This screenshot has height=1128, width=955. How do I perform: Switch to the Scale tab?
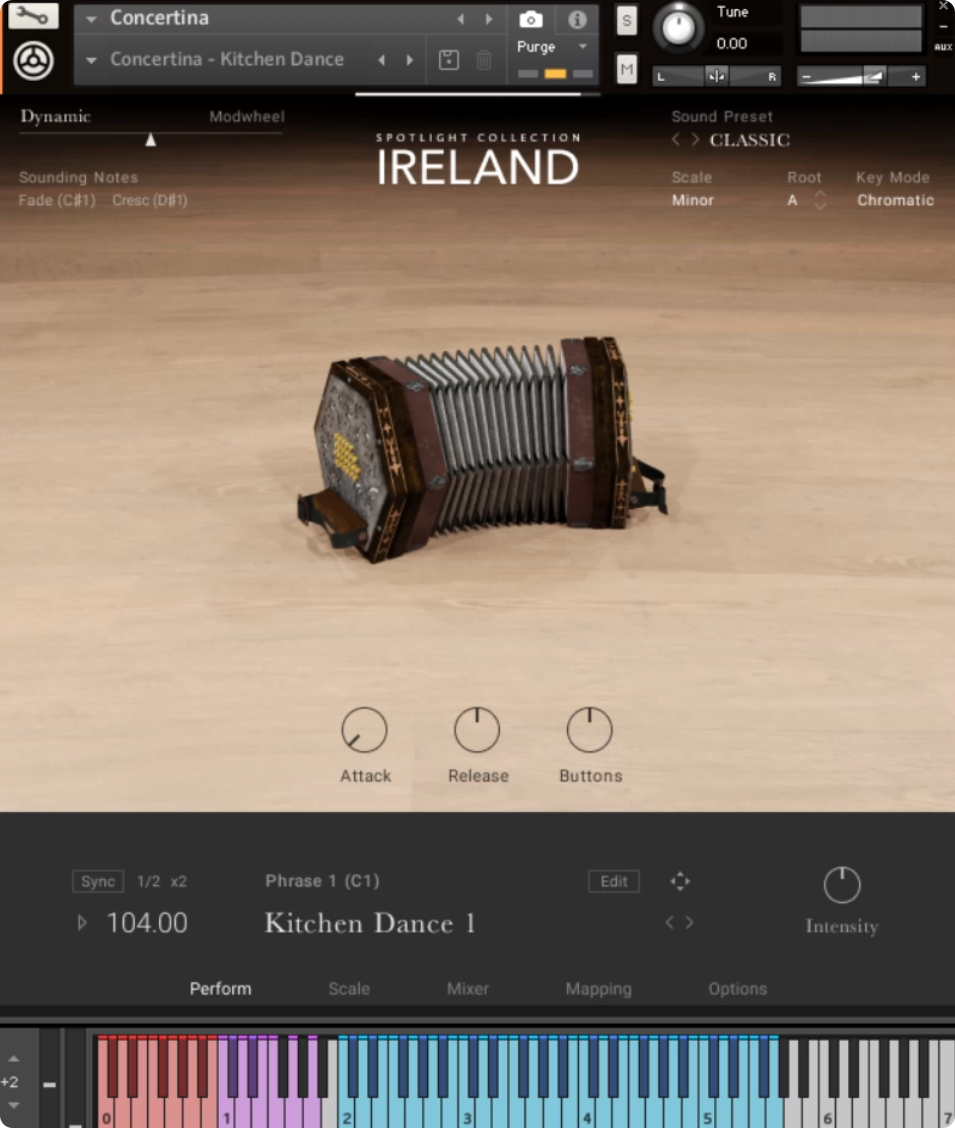tap(349, 988)
